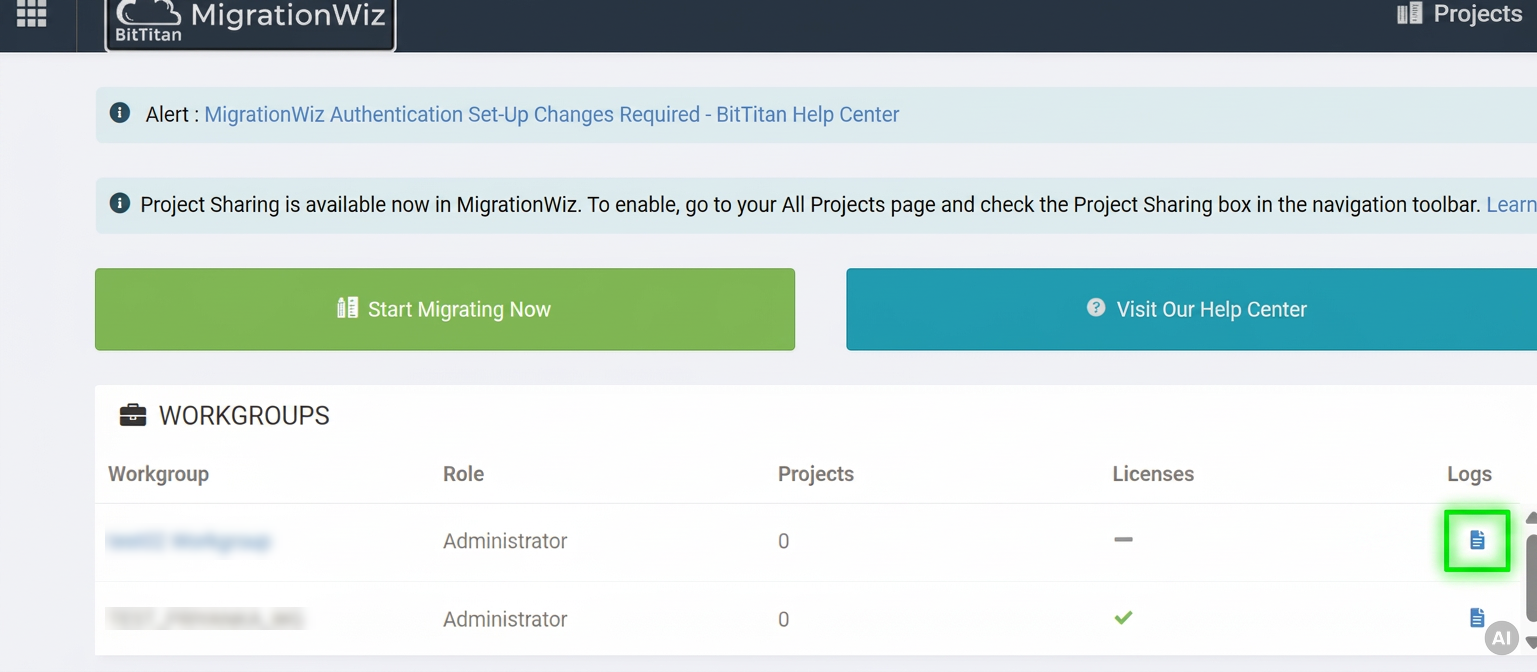Open MigrationWiz Authentication Set-Up Changes alert link

pyautogui.click(x=551, y=115)
